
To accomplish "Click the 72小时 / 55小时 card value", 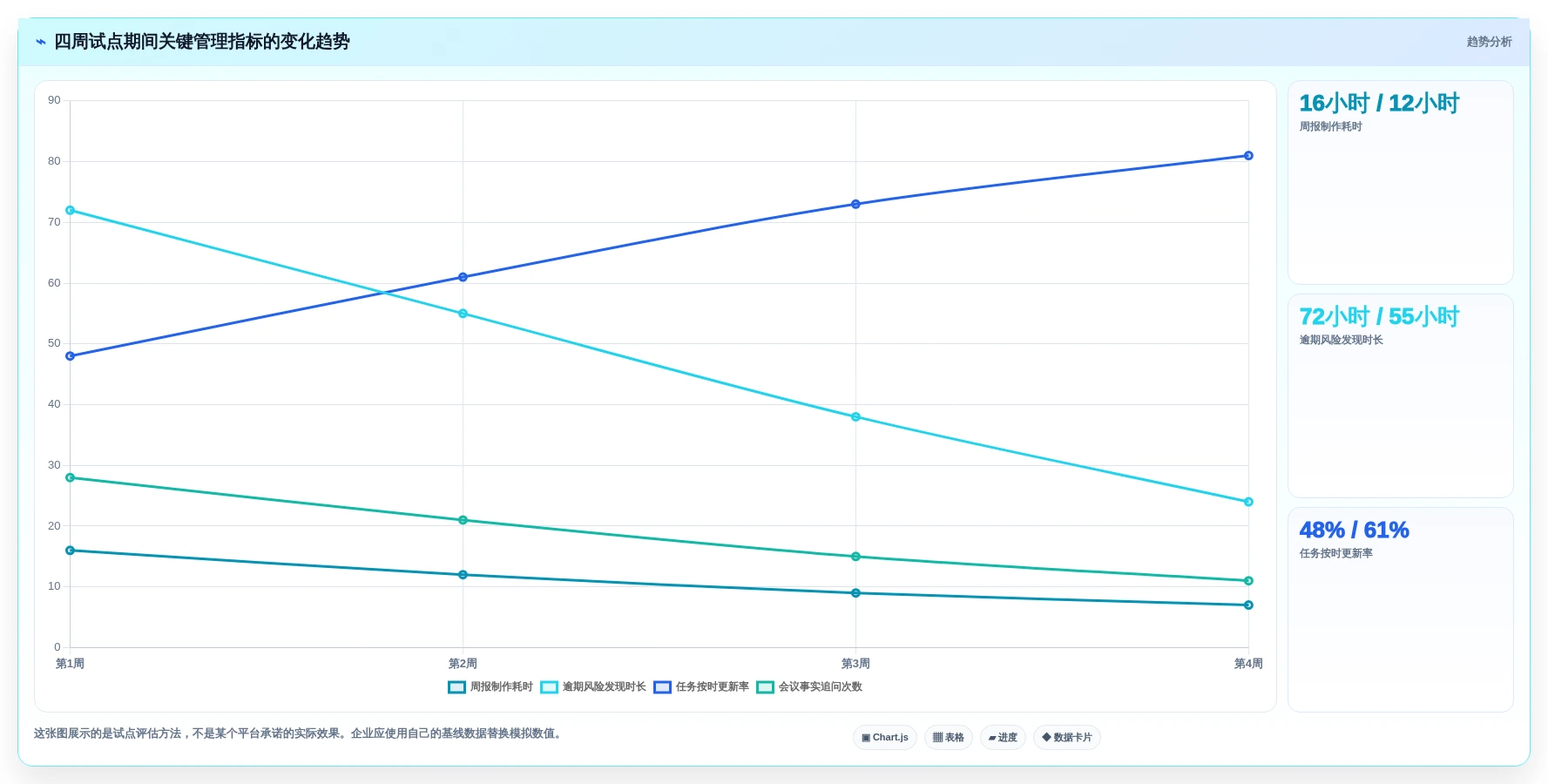I will [x=1379, y=317].
